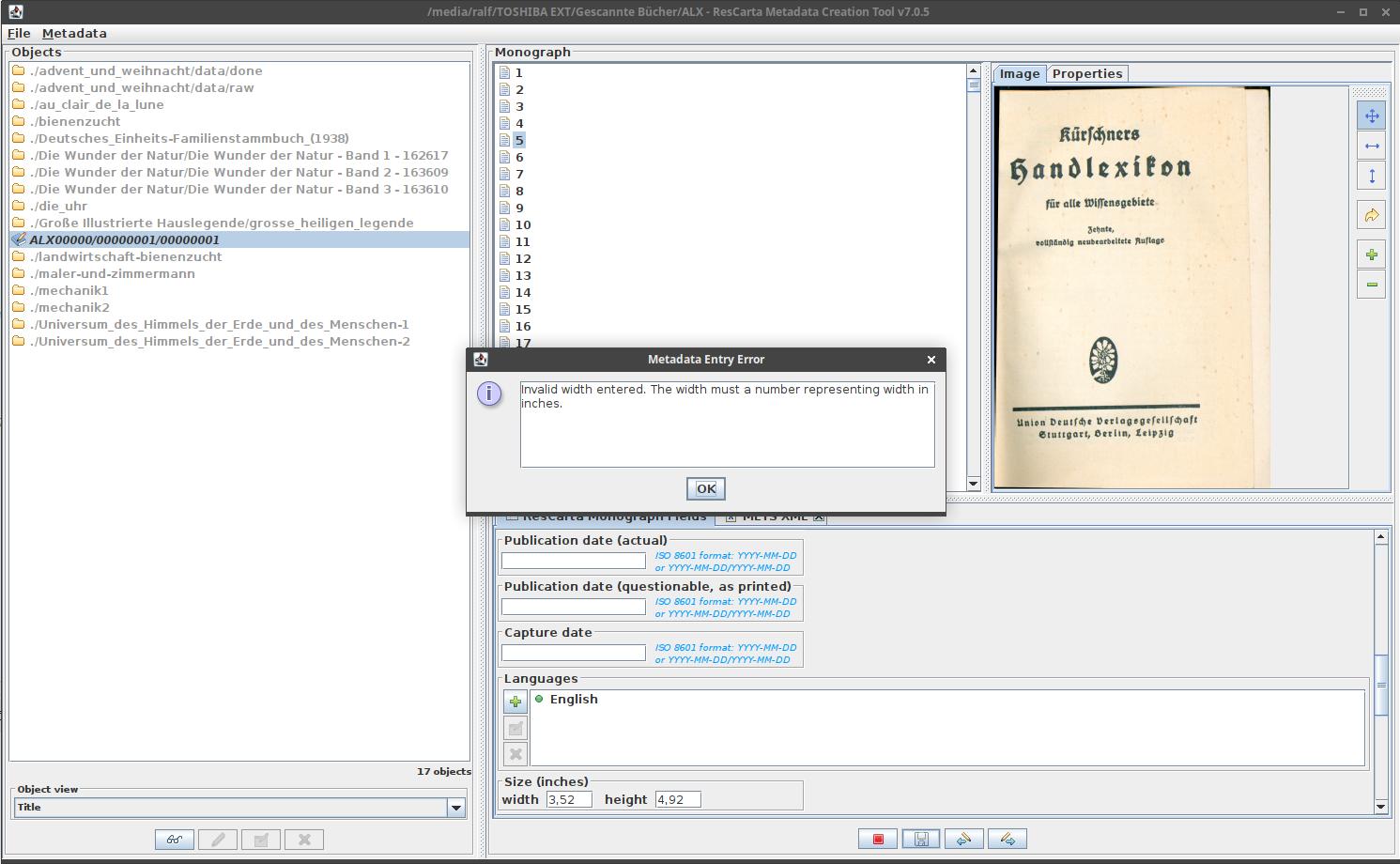Select ./die_uhr object
The image size is (1400, 864).
point(58,206)
